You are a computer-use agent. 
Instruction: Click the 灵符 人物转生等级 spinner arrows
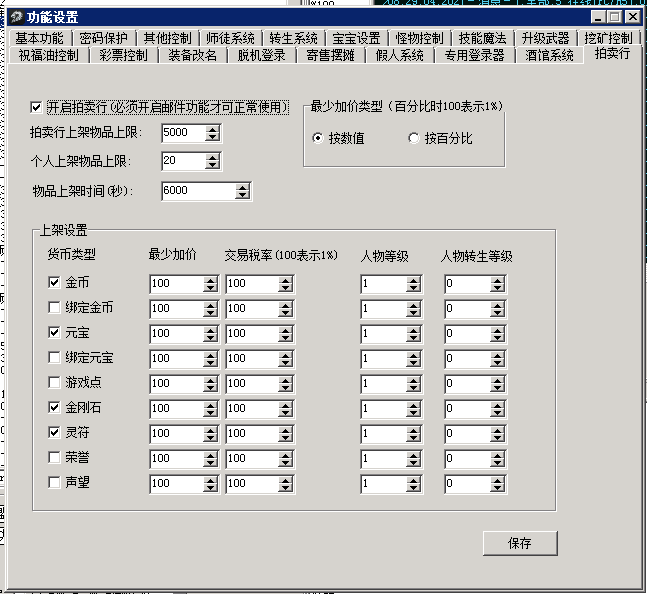click(x=498, y=434)
